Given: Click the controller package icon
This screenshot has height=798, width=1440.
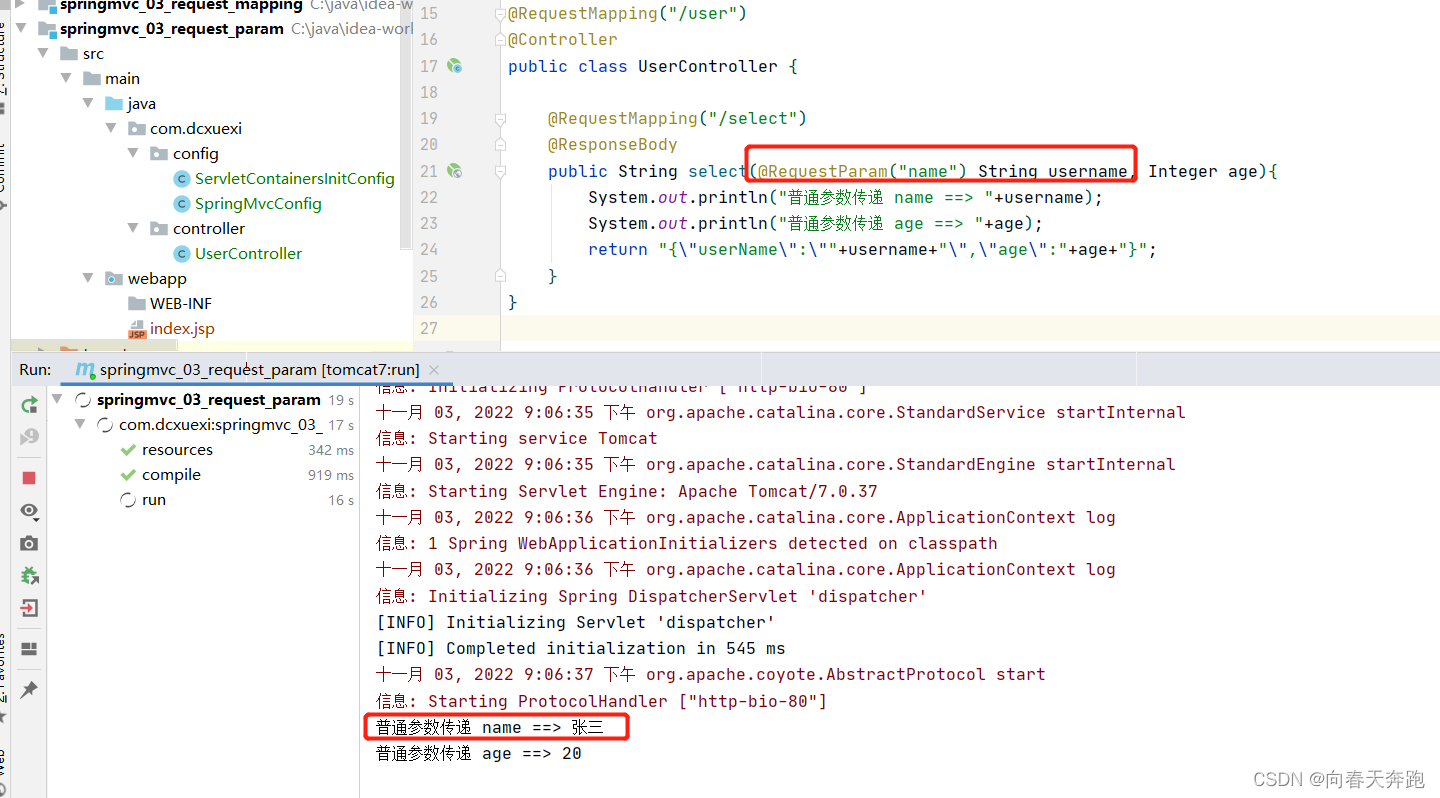Looking at the screenshot, I should point(159,229).
